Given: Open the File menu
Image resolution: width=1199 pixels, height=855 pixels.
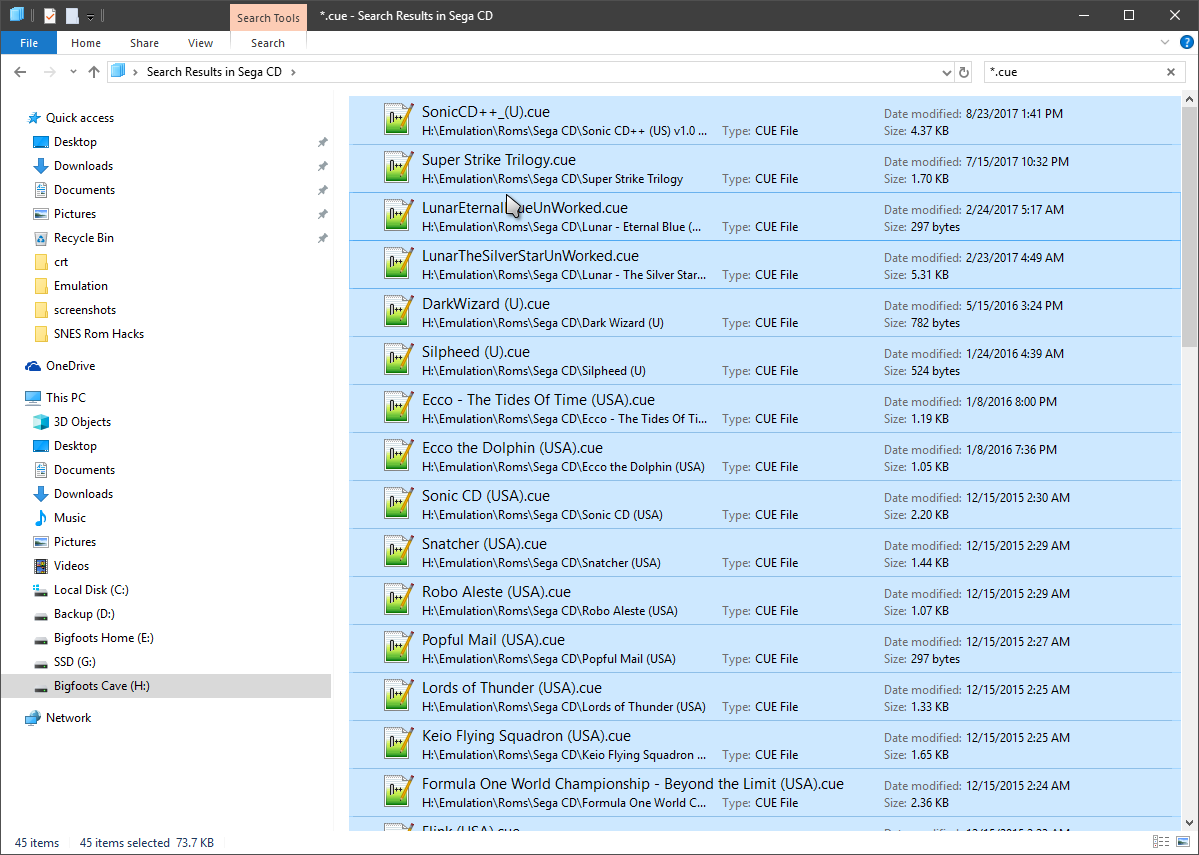Looking at the screenshot, I should pos(29,43).
